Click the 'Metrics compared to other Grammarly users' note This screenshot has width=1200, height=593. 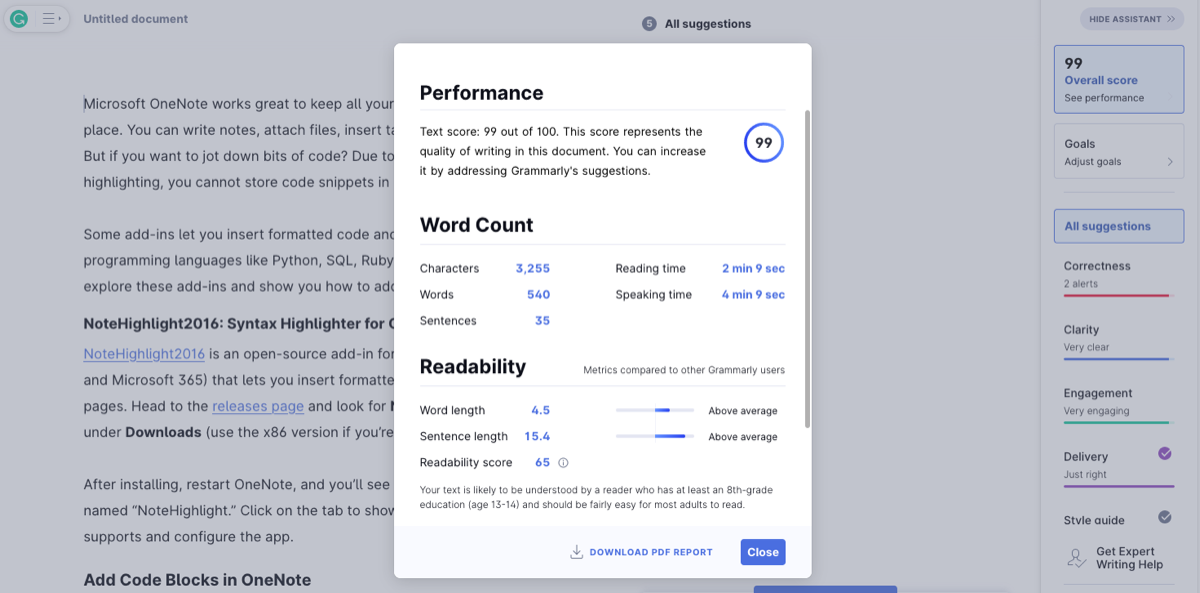(x=684, y=371)
